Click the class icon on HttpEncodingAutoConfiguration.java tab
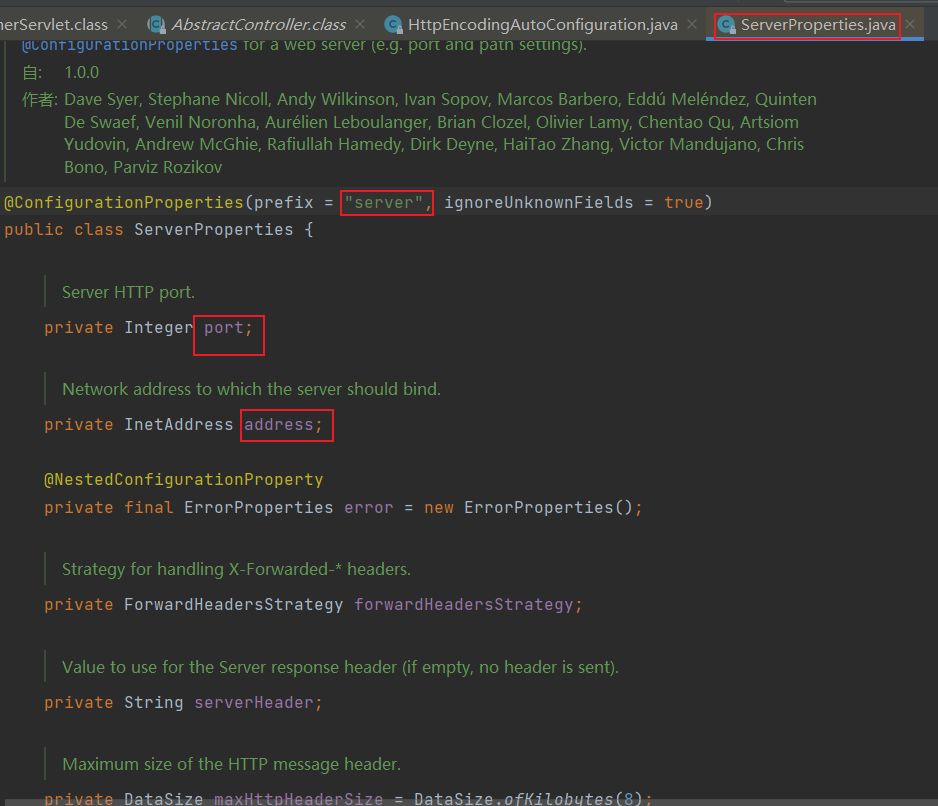The height and width of the screenshot is (806, 938). (x=393, y=25)
